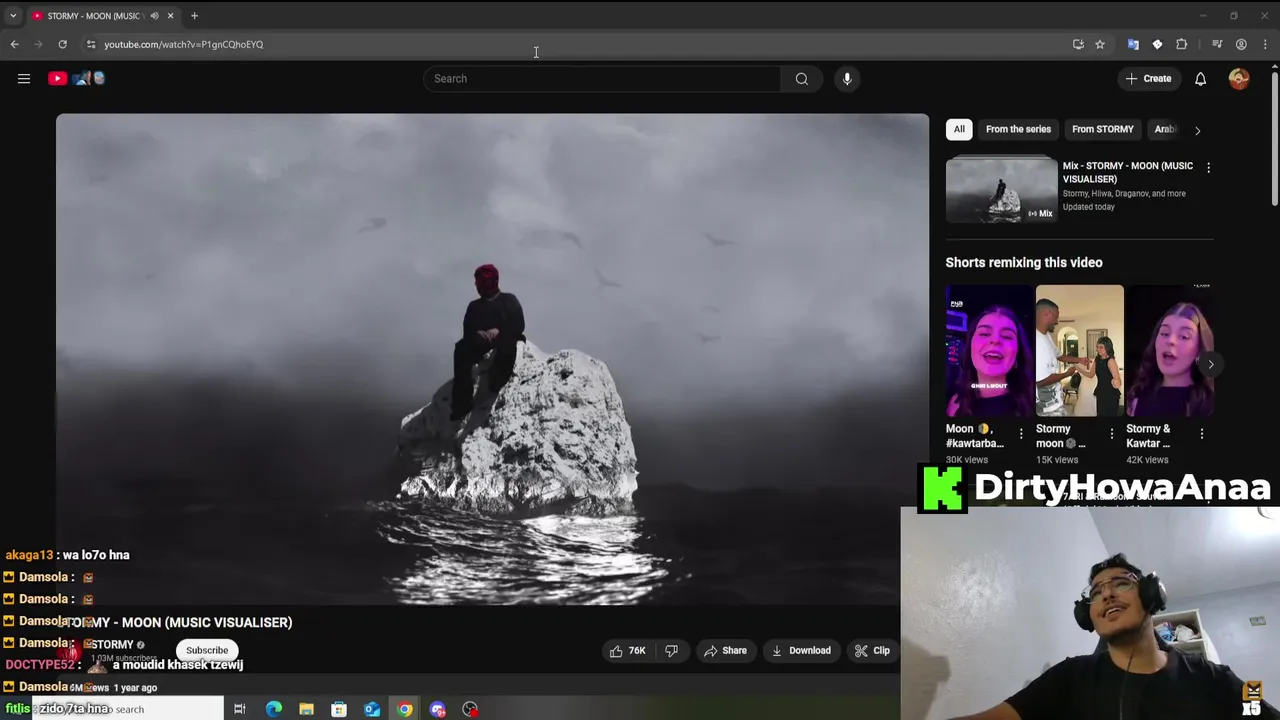Viewport: 1280px width, 720px height.
Task: Share the video
Action: [x=725, y=651]
